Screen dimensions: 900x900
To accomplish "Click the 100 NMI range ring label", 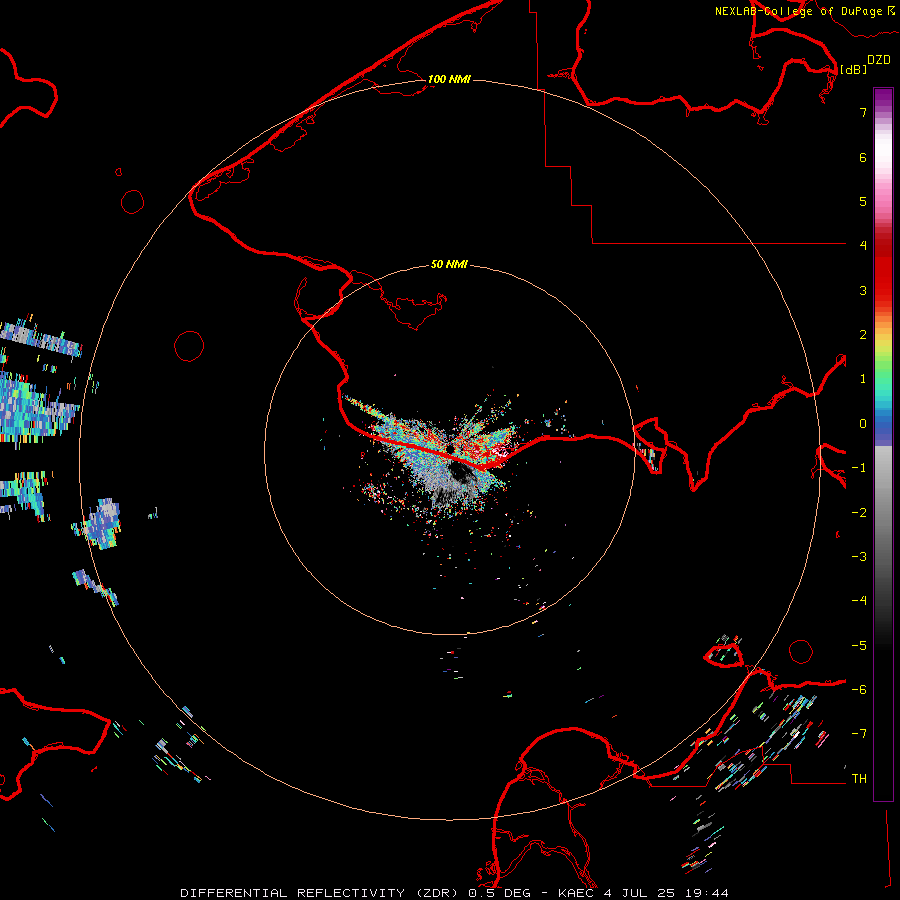I will [449, 79].
